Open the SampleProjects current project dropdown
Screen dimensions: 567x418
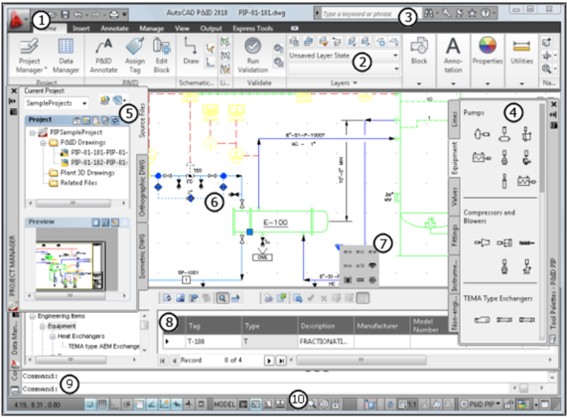click(56, 103)
